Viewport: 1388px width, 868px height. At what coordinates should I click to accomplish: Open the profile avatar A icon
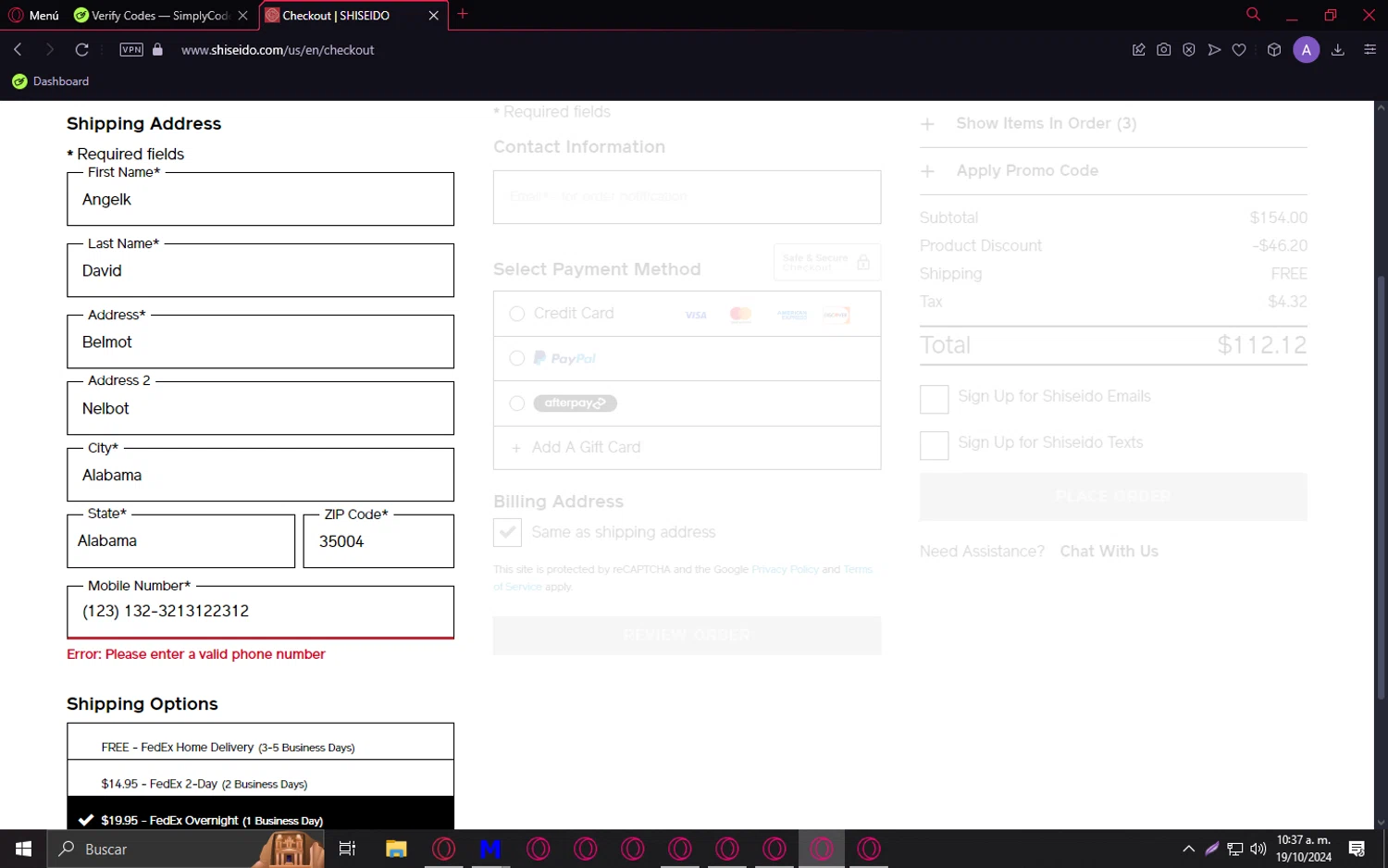pyautogui.click(x=1306, y=50)
